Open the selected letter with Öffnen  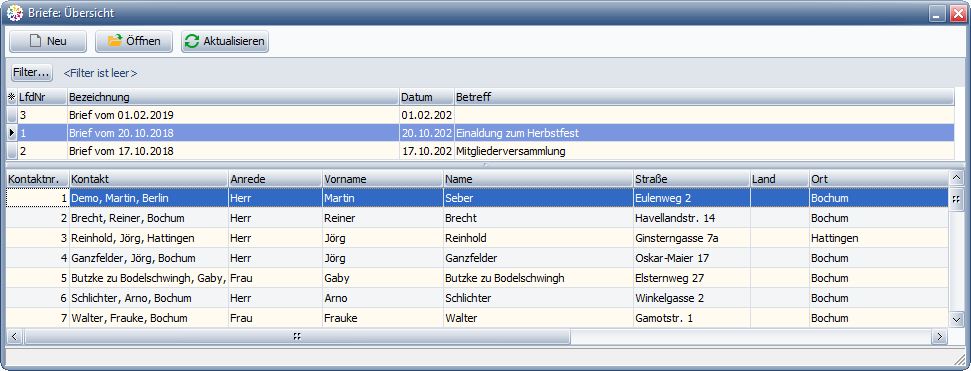tap(134, 41)
